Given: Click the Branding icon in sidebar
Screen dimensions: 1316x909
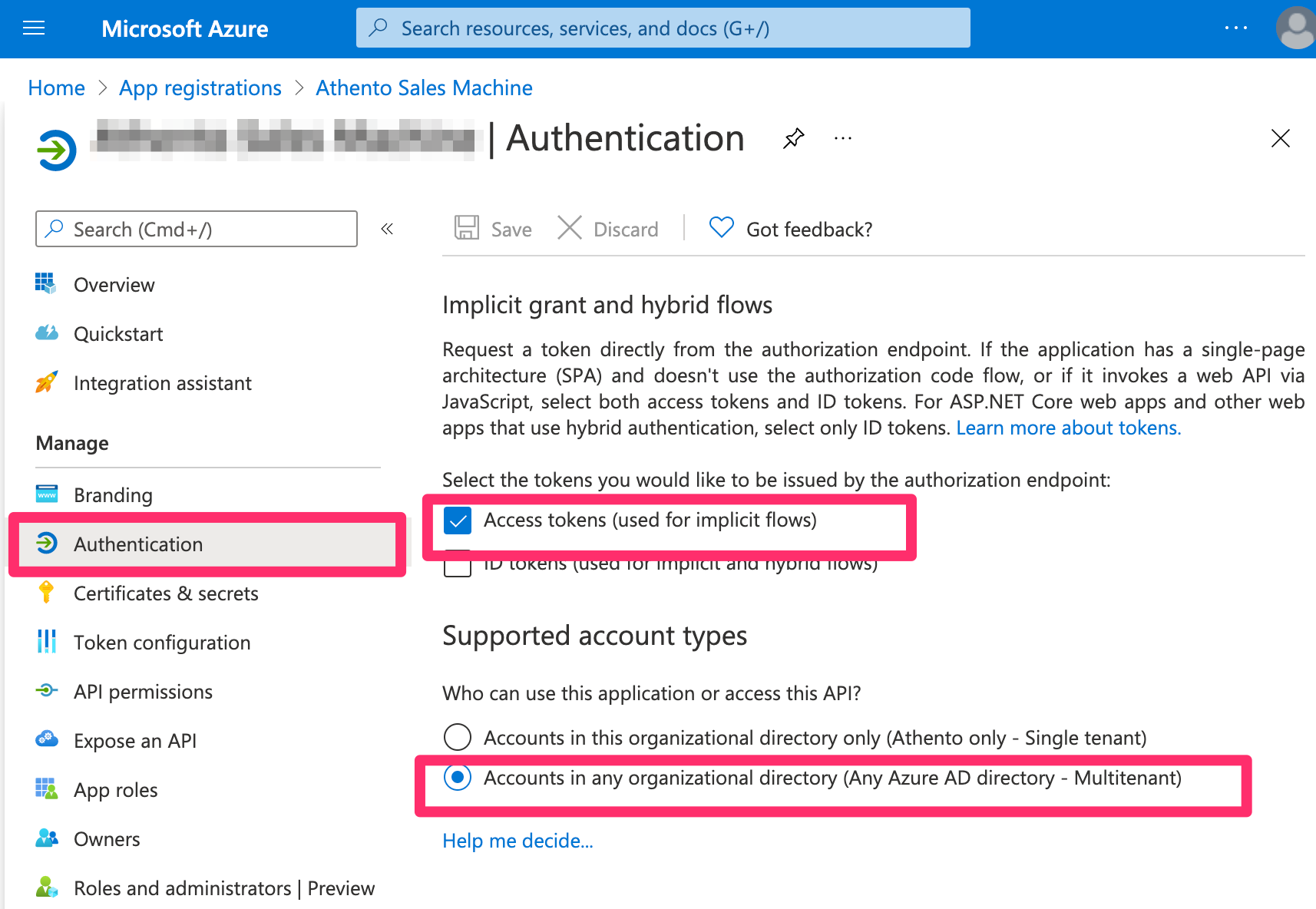Looking at the screenshot, I should pyautogui.click(x=47, y=494).
